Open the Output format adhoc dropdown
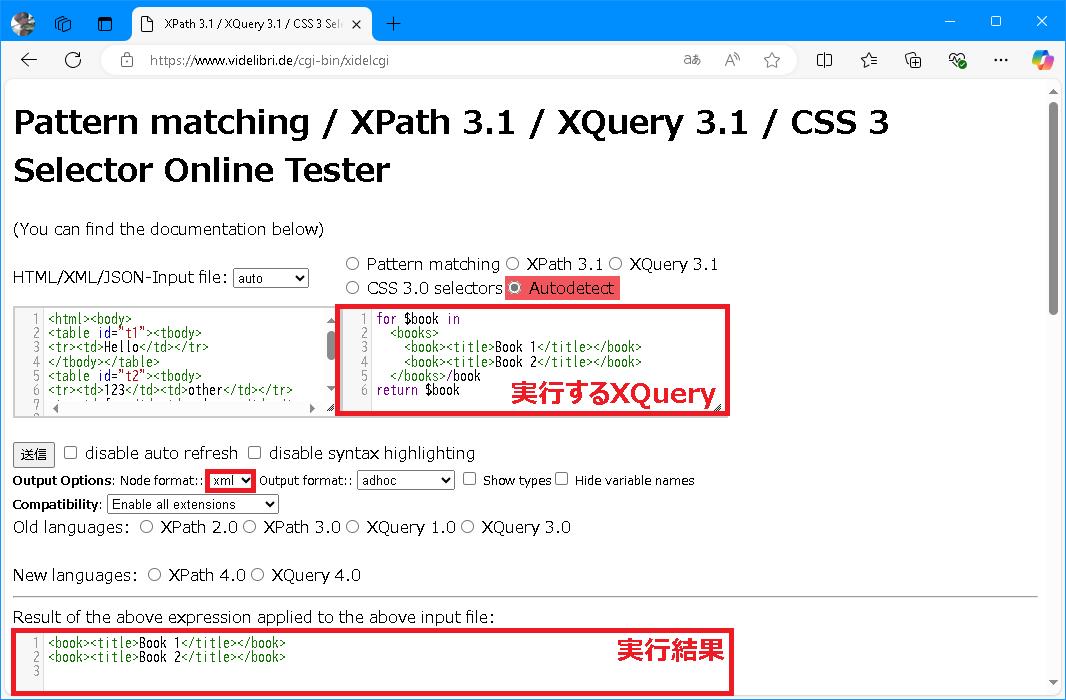1066x700 pixels. click(405, 480)
